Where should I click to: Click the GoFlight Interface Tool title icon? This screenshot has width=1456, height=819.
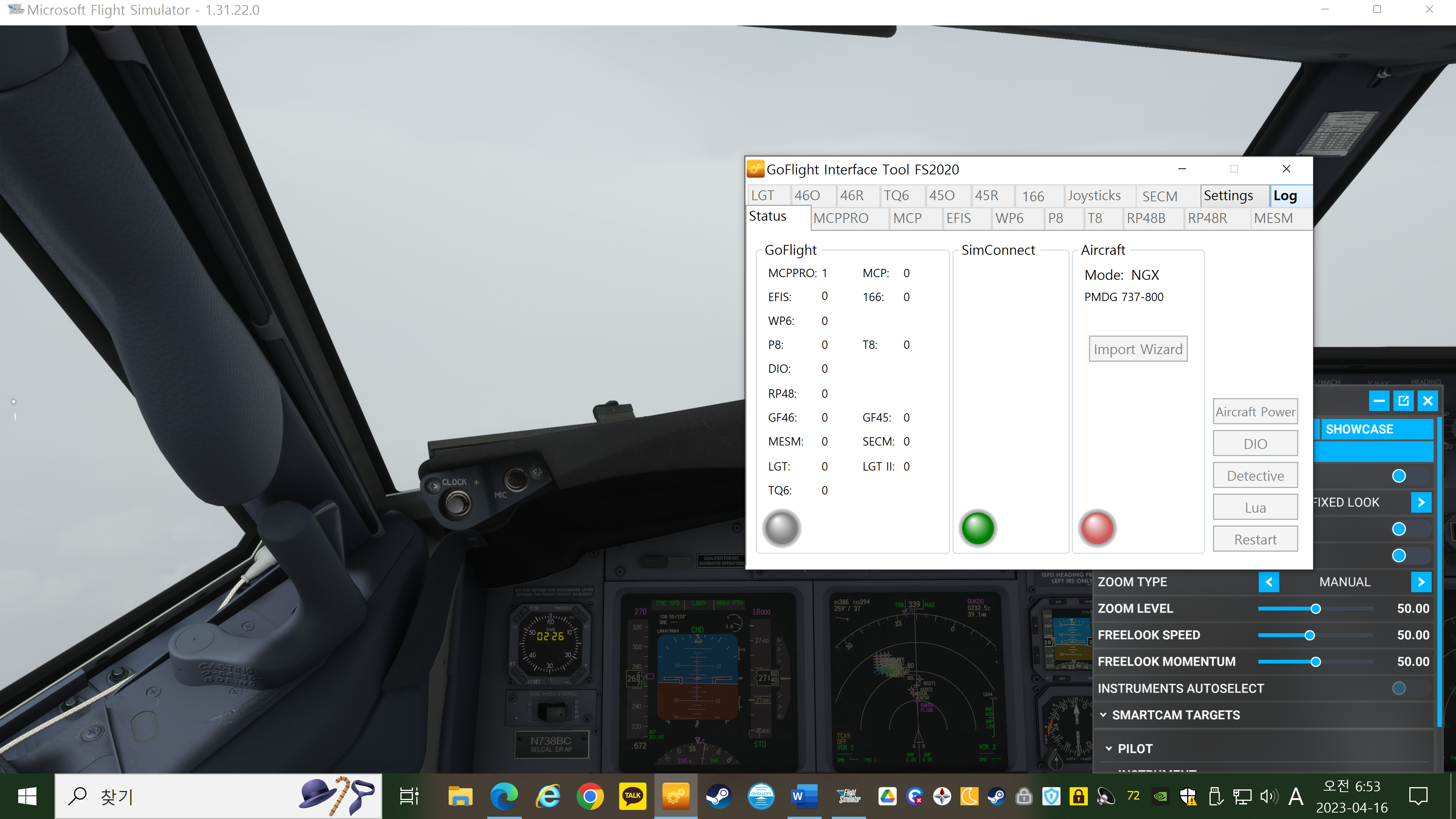(x=756, y=169)
